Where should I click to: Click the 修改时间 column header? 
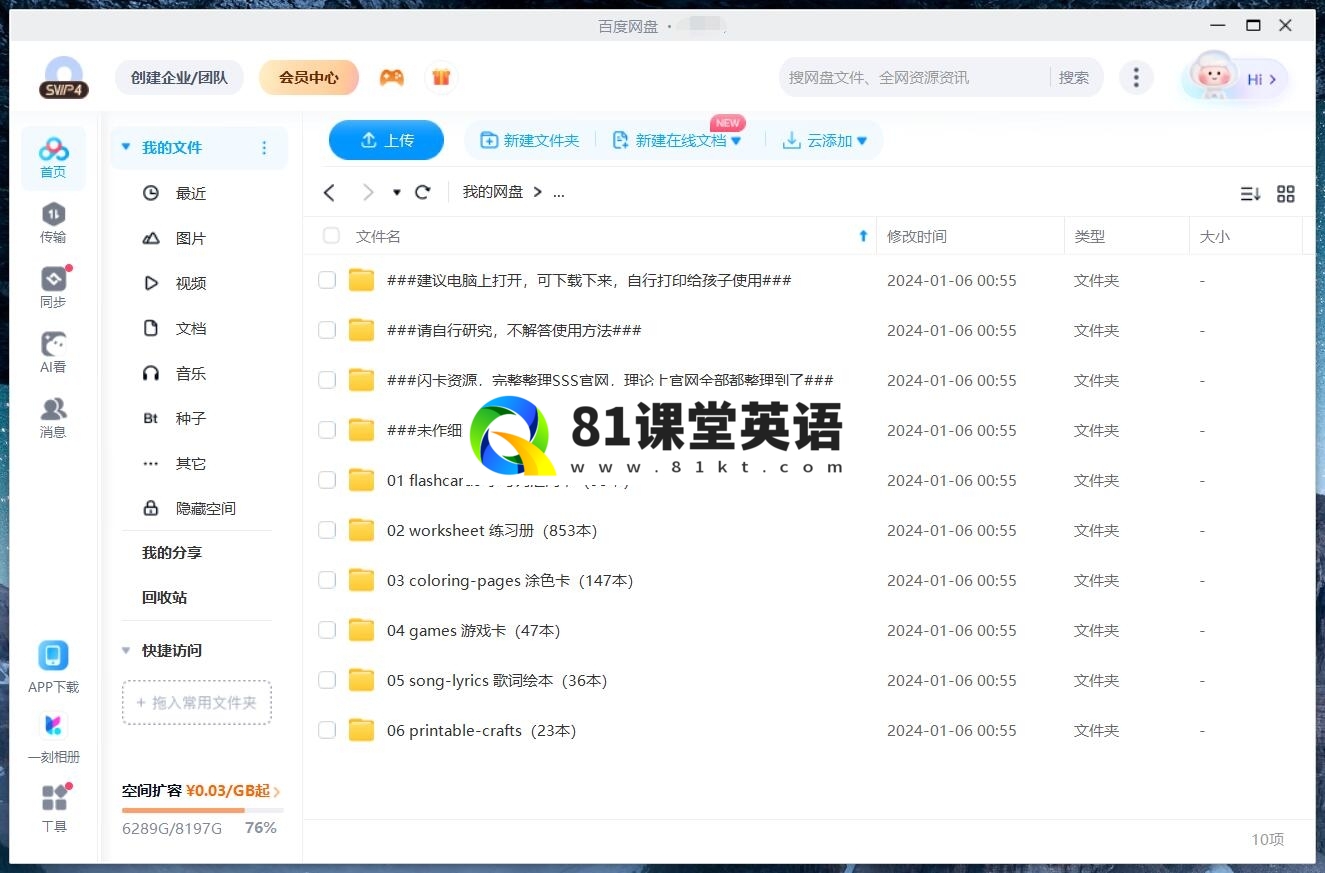click(970, 236)
